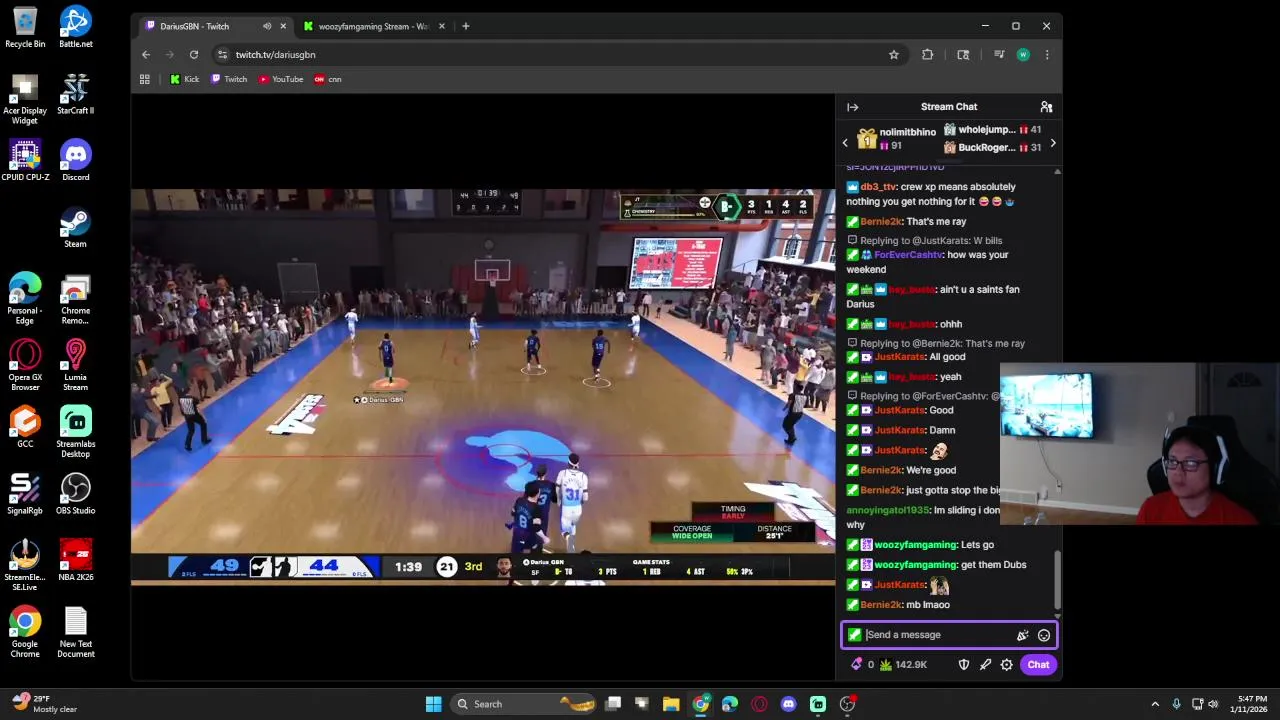Mute audio on the DariusGBN tab
The width and height of the screenshot is (1280, 720).
(x=267, y=26)
